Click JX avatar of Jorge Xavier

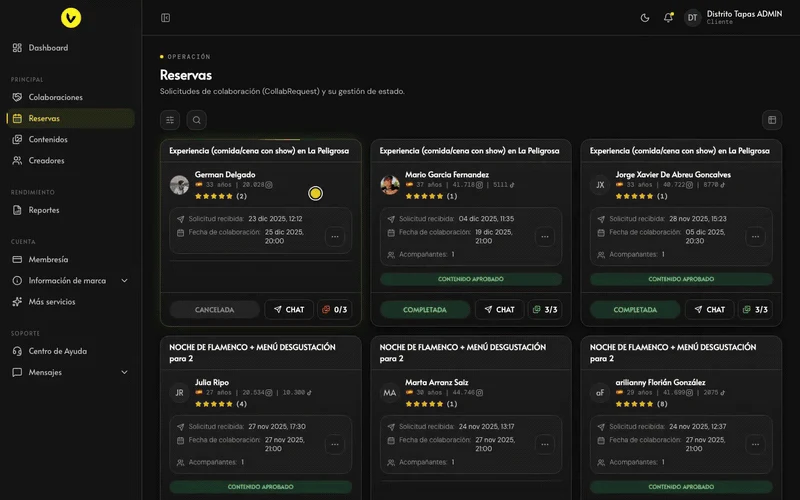point(600,185)
